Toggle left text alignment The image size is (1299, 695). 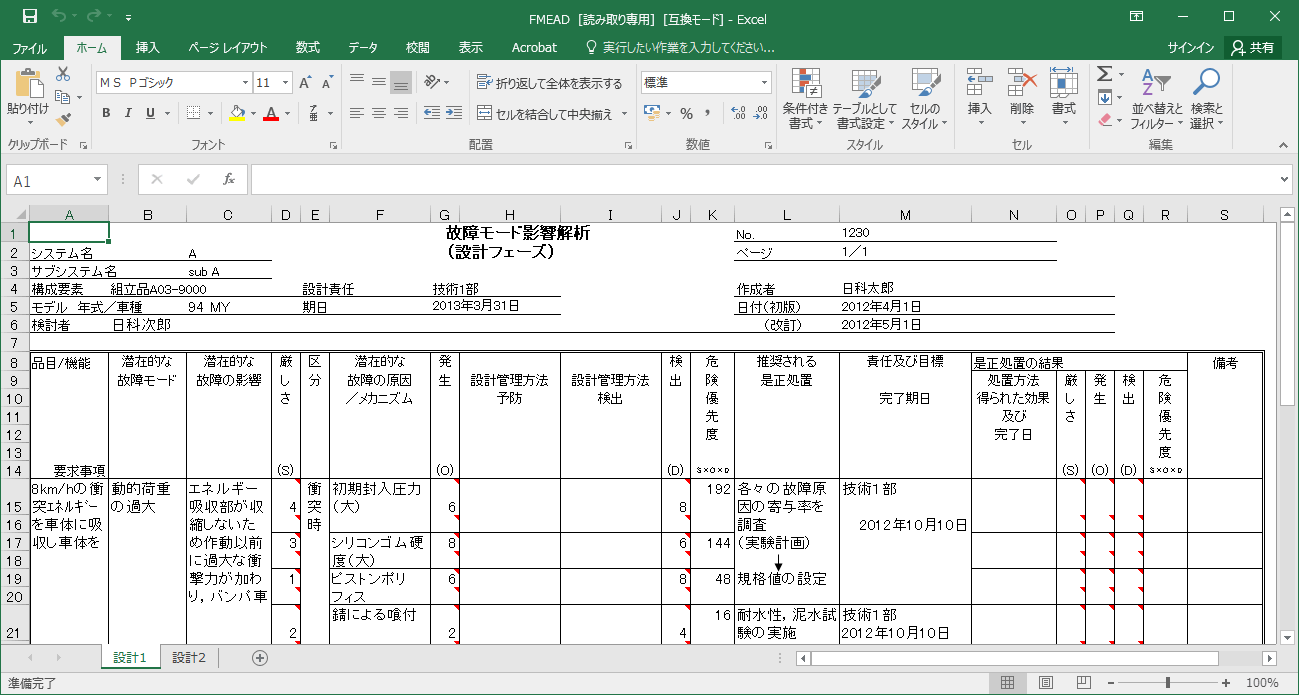point(356,114)
